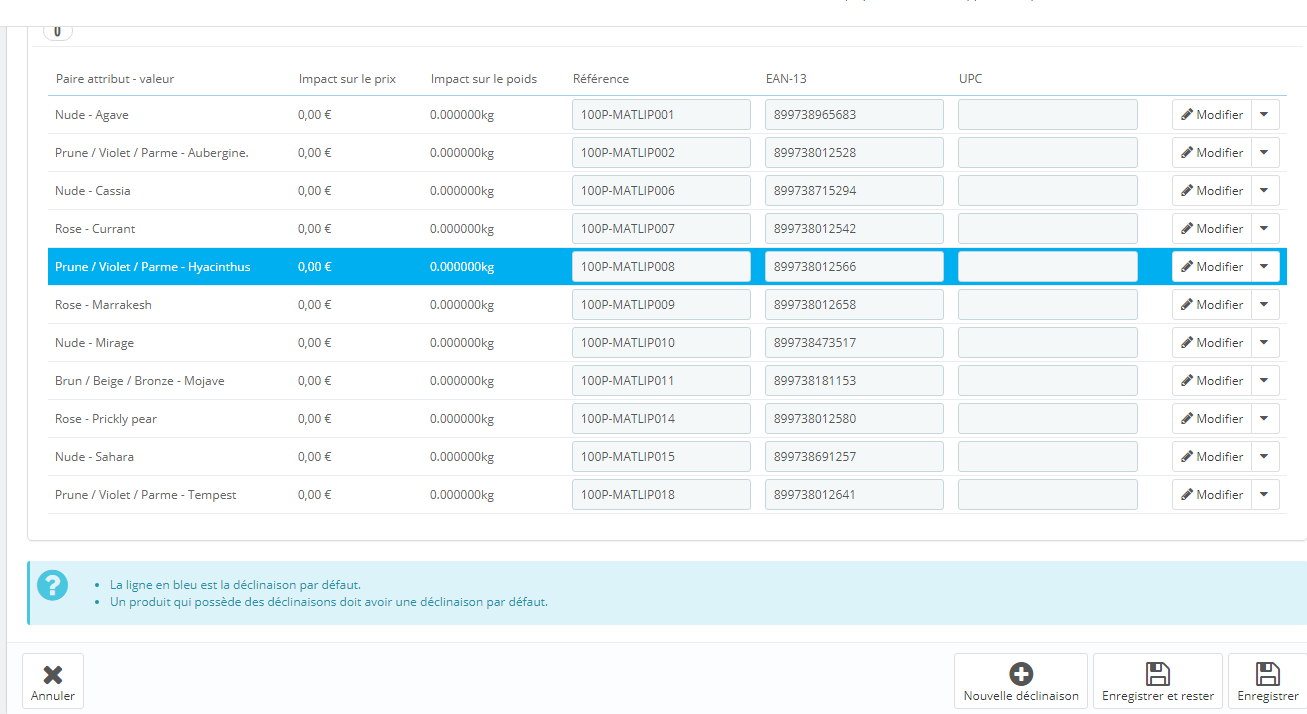Click the Annuler cross icon
Screen dimensions: 1307x714
(53, 674)
